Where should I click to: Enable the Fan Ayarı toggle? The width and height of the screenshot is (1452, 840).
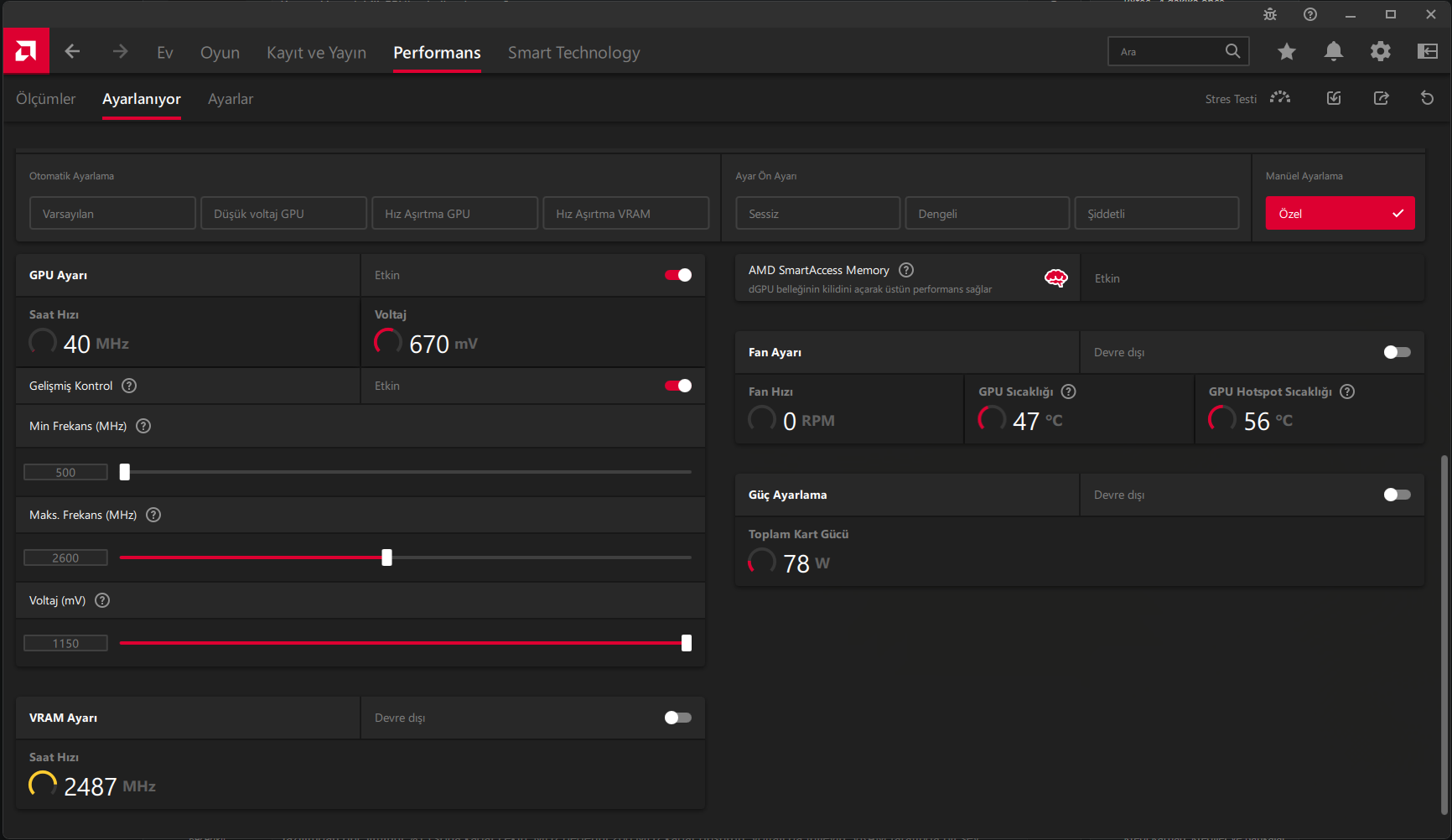coord(1398,352)
